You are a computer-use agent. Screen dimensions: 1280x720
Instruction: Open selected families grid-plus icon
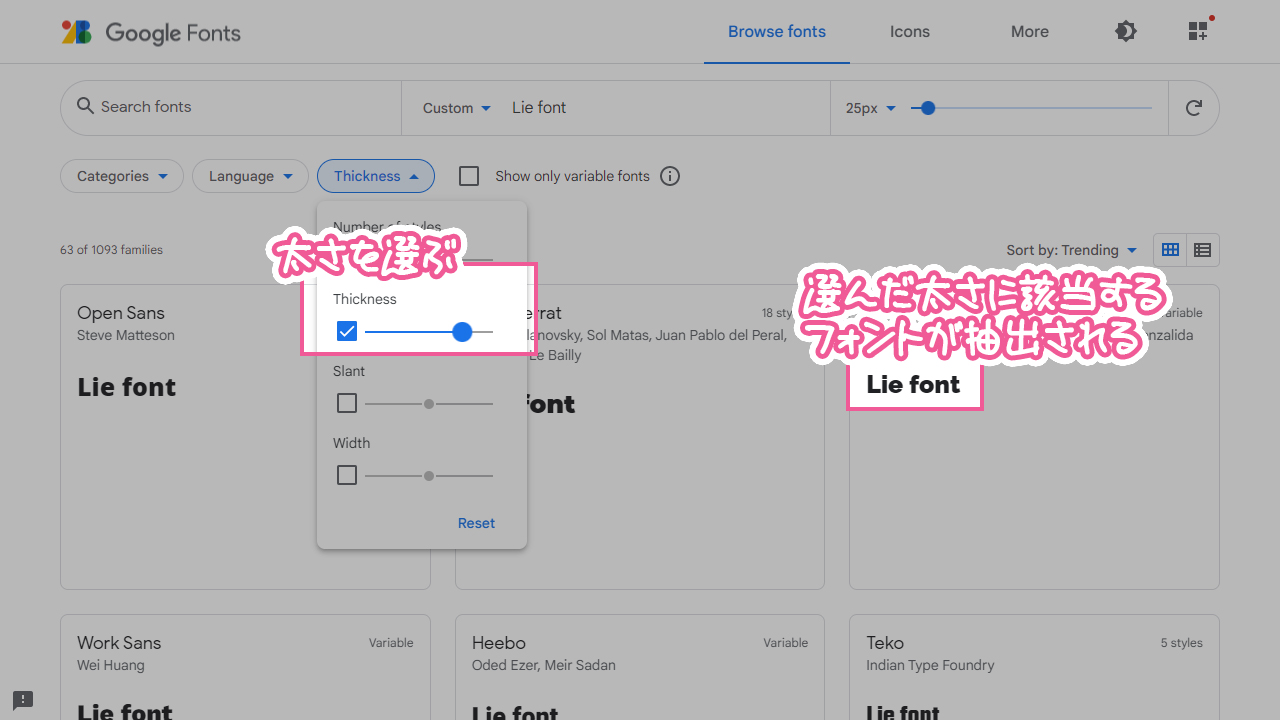point(1199,31)
